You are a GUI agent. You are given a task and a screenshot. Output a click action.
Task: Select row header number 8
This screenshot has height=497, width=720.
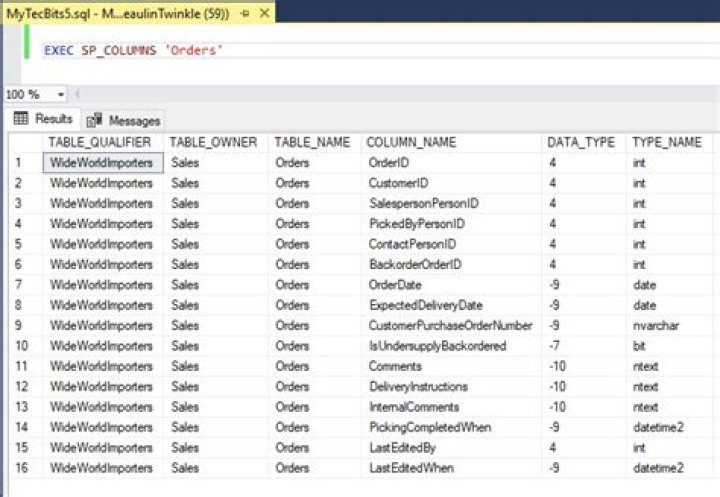coord(25,305)
